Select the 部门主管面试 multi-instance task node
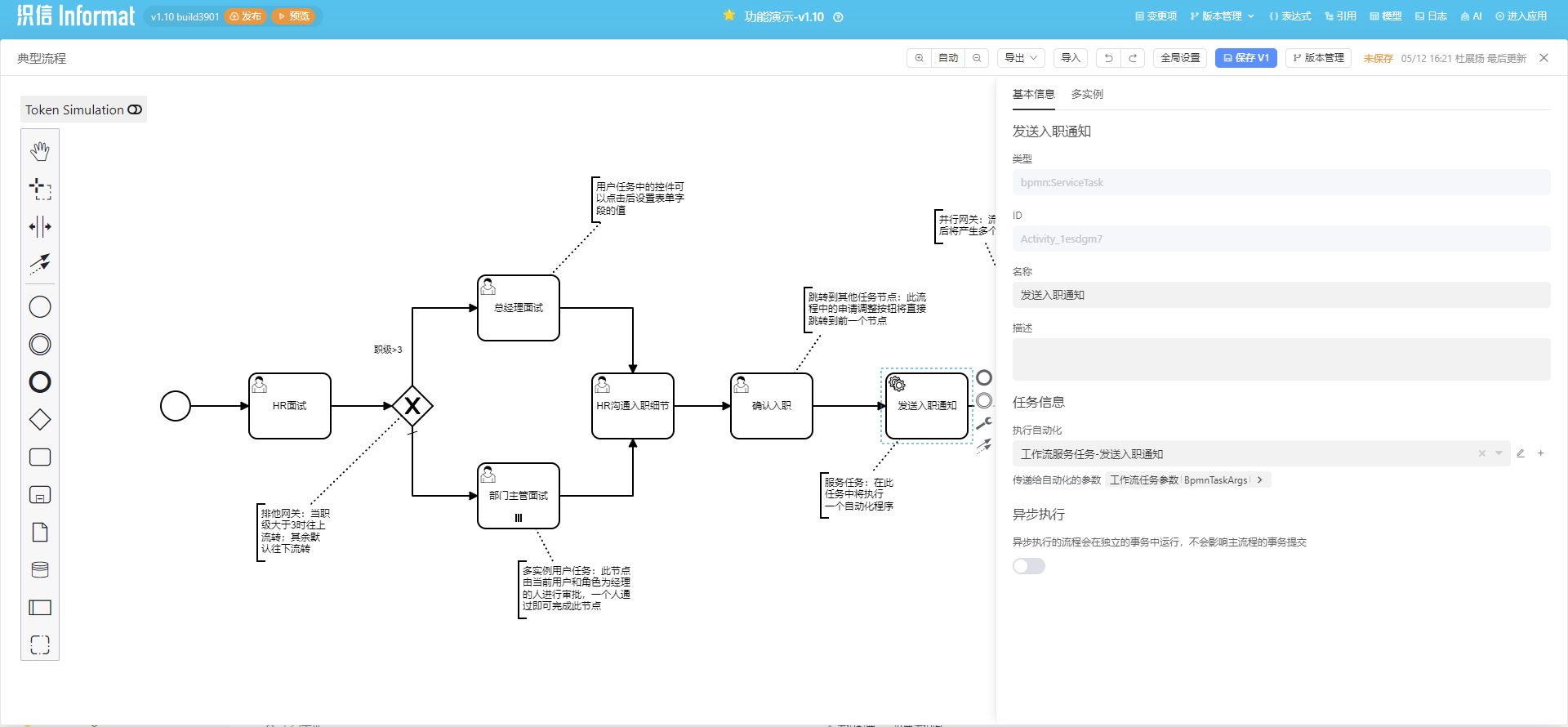 [x=519, y=496]
